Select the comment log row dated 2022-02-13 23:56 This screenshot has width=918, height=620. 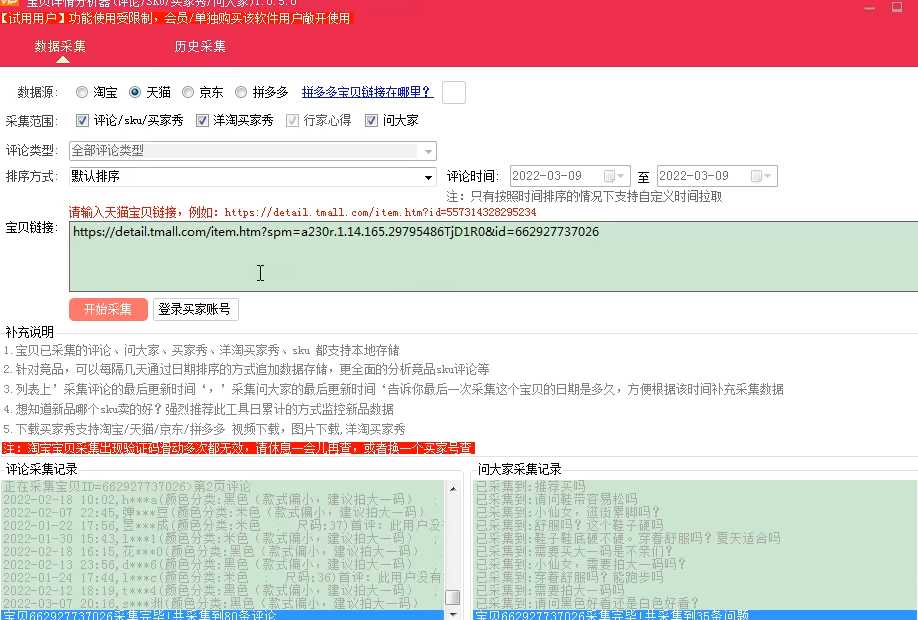pos(222,564)
